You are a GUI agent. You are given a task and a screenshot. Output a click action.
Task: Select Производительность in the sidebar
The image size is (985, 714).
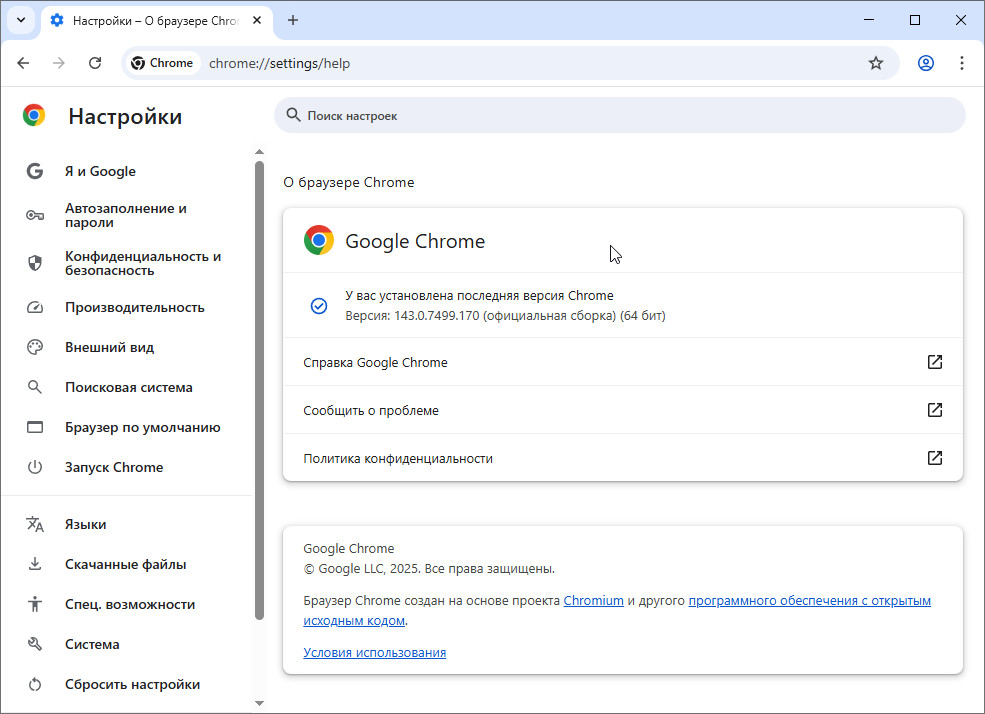(x=134, y=307)
